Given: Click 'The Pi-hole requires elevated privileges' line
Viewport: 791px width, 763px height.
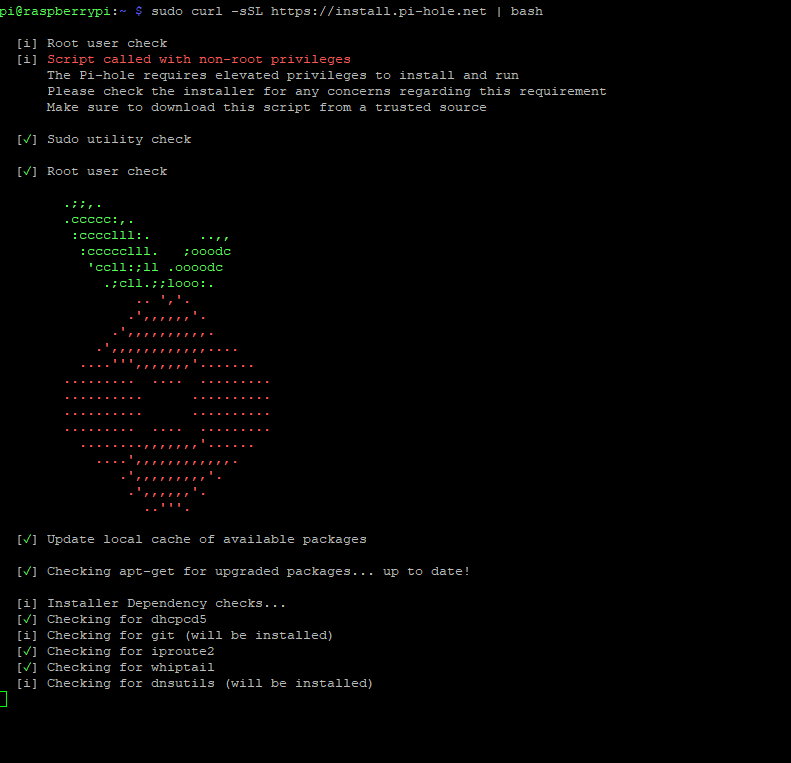Looking at the screenshot, I should click(x=283, y=76).
